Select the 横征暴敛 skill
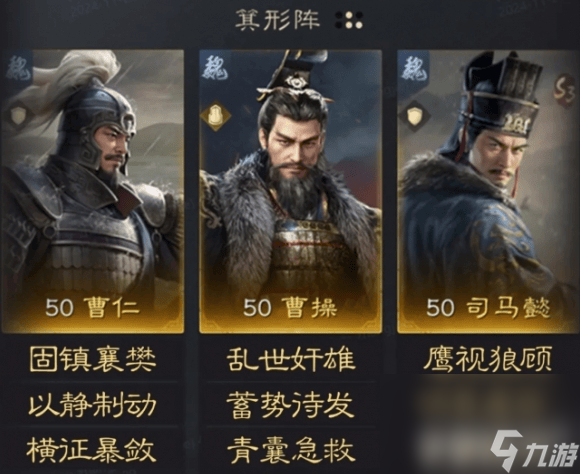Screen dimensions: 580x474 pyautogui.click(x=91, y=450)
